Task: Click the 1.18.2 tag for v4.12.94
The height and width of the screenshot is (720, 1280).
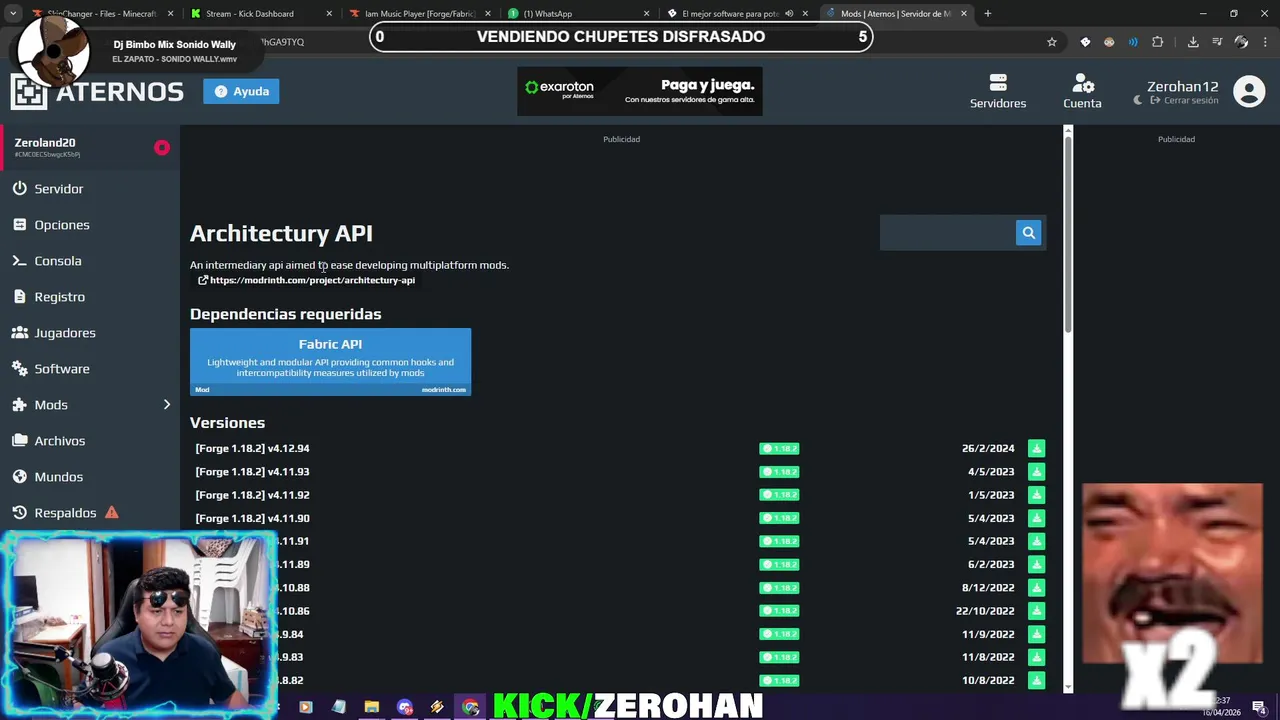Action: pyautogui.click(x=779, y=448)
